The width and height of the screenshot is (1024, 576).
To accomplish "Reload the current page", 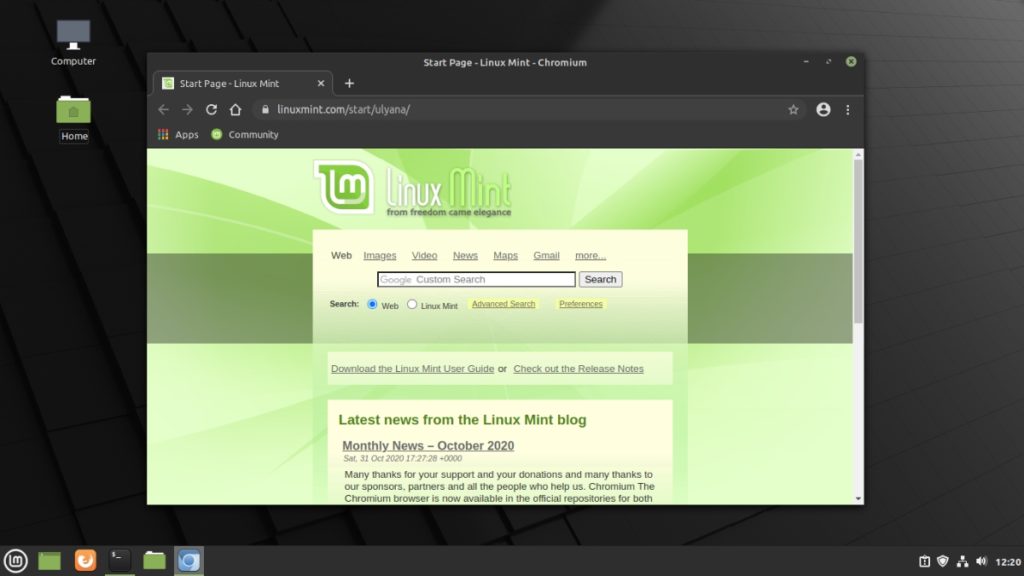I will pos(210,110).
